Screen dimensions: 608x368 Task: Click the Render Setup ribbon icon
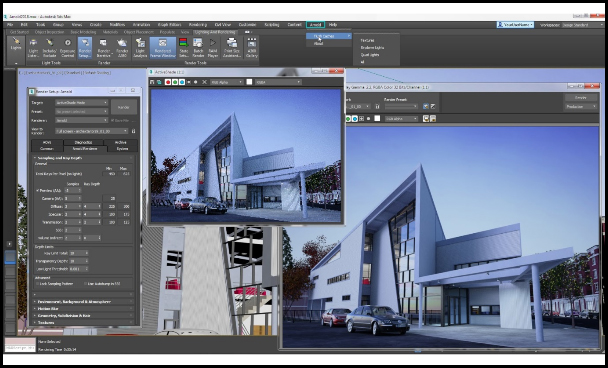tap(85, 48)
